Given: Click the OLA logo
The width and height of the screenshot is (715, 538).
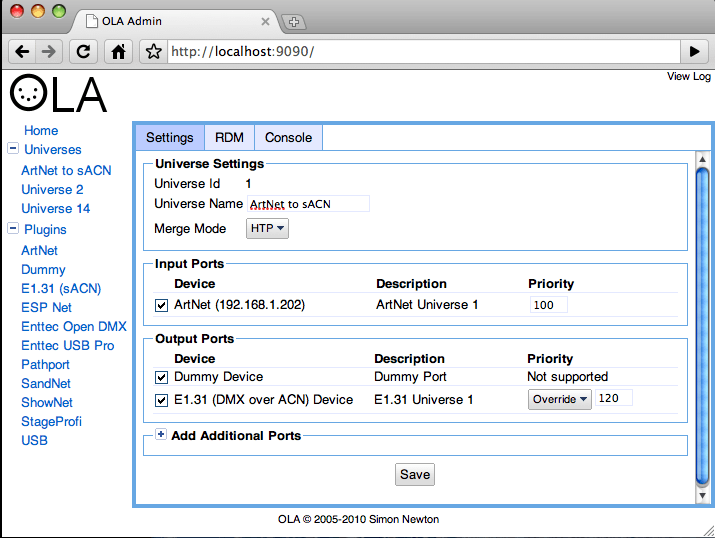Looking at the screenshot, I should coord(58,93).
